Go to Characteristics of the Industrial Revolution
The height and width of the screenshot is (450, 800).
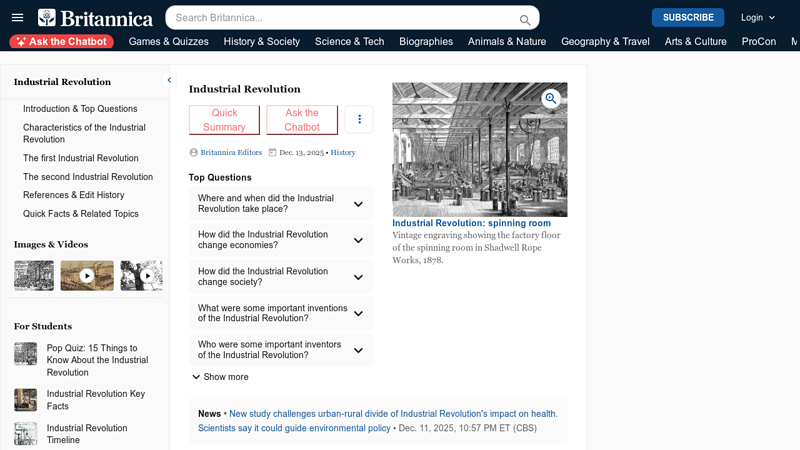point(84,133)
